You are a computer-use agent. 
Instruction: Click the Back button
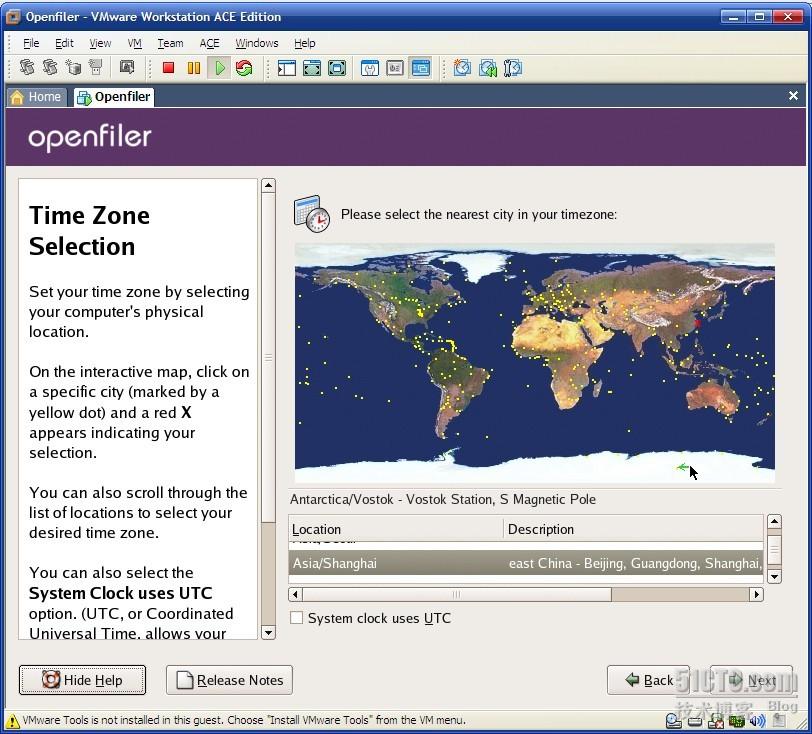pos(648,680)
